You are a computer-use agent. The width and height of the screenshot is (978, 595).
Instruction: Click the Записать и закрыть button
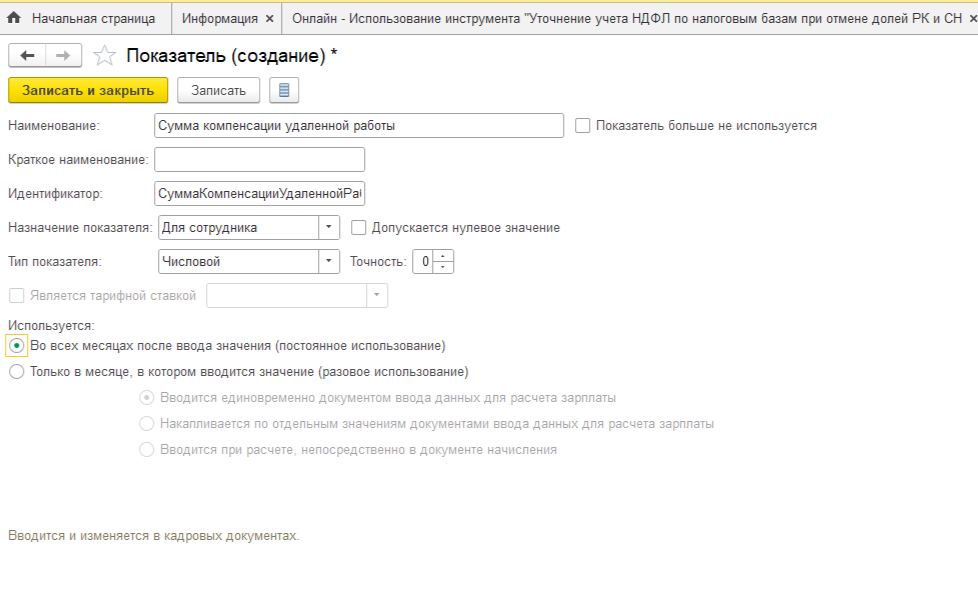tap(88, 90)
